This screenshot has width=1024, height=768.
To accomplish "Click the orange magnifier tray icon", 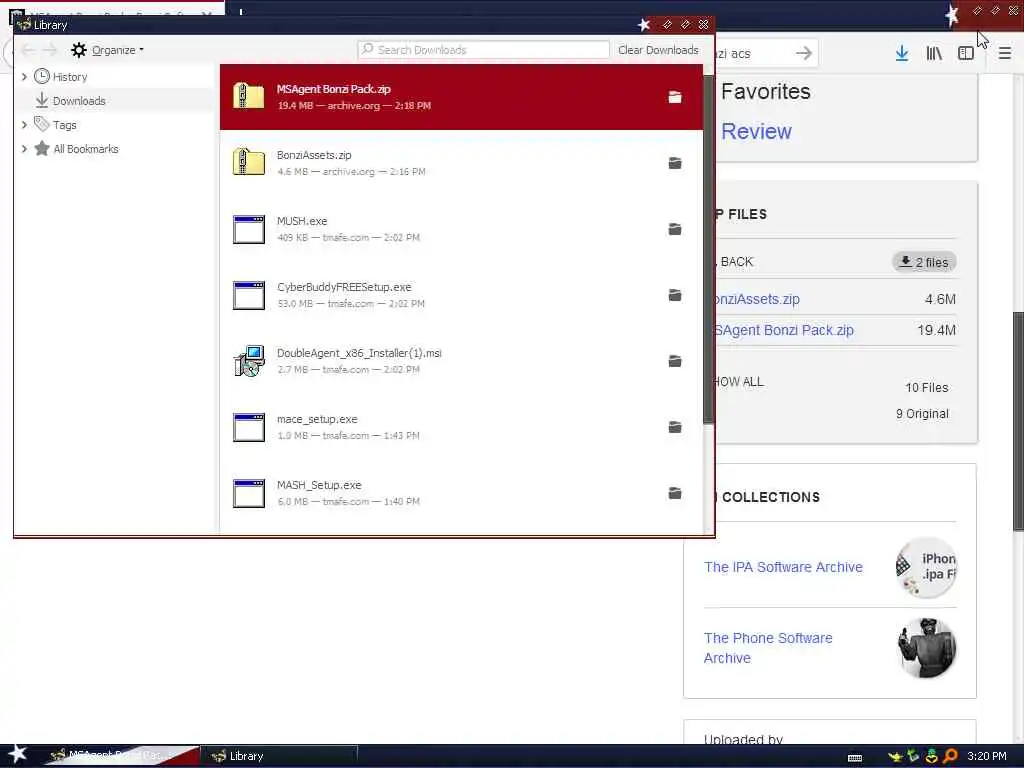I will pos(951,756).
